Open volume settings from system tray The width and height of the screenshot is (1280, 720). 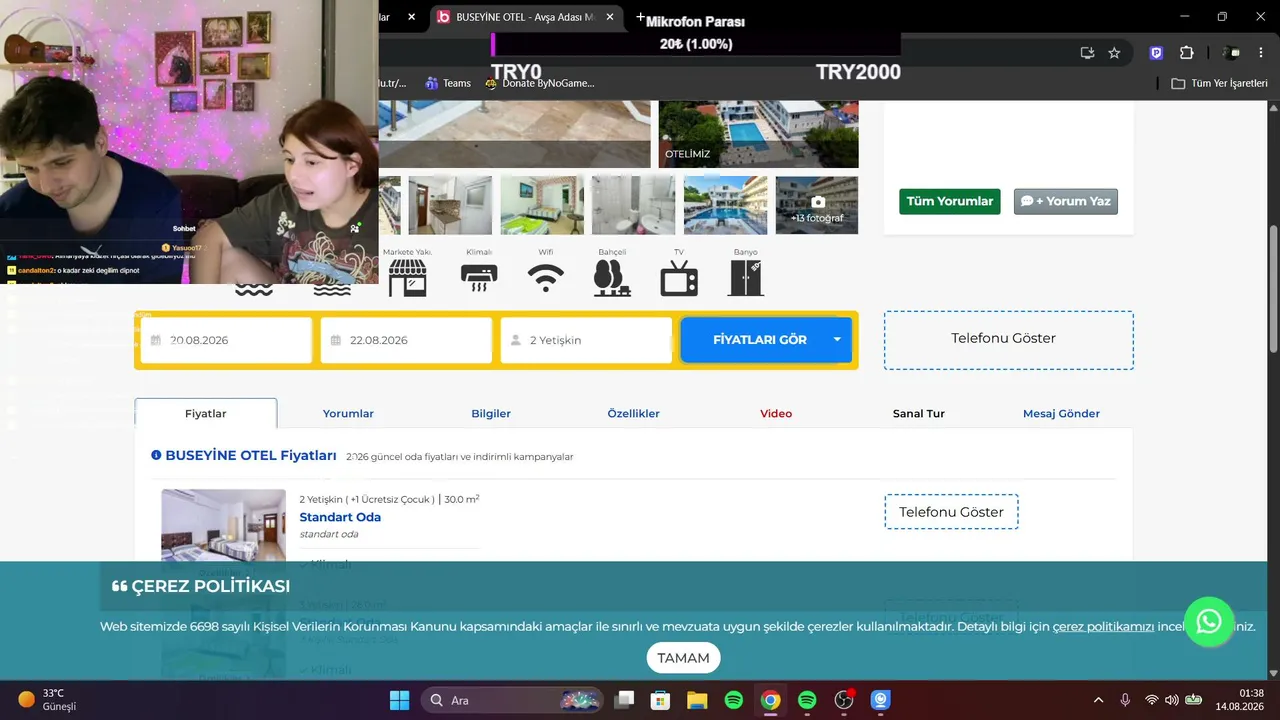1171,700
